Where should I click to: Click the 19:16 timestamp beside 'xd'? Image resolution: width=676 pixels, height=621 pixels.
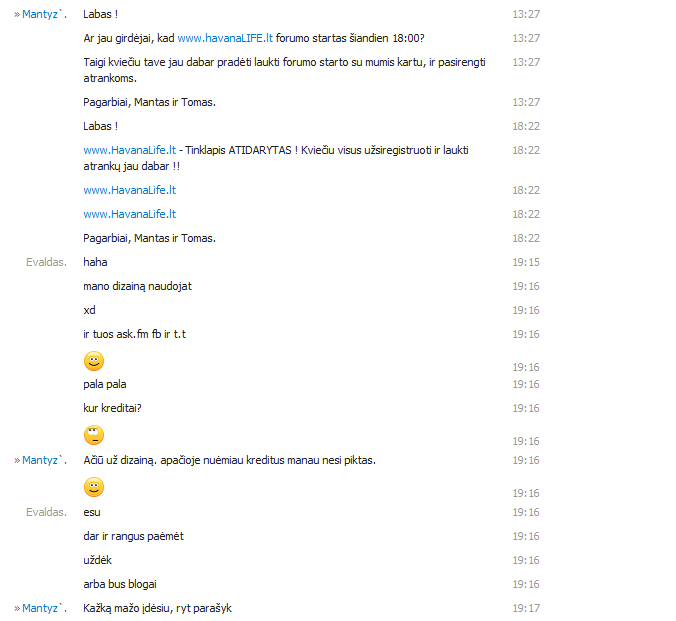coord(526,310)
